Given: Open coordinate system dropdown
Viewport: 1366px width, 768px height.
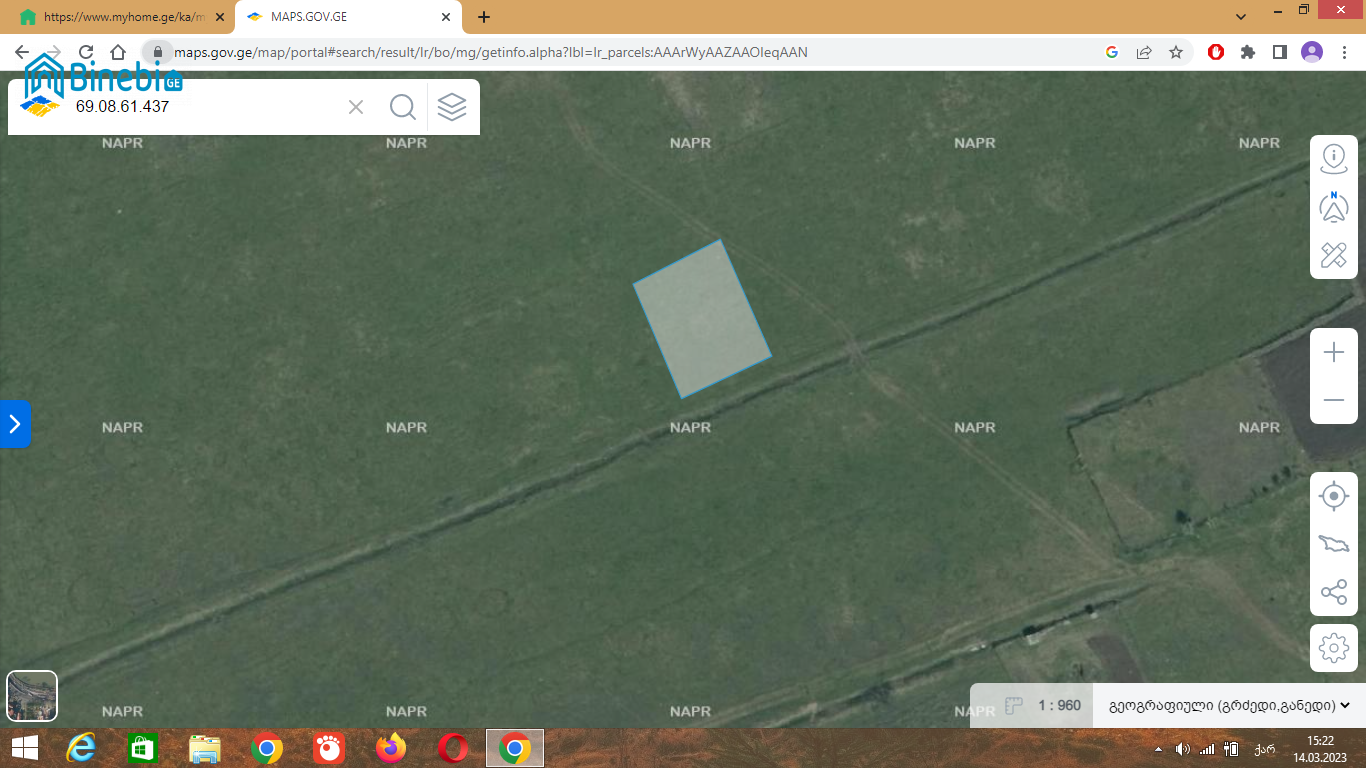Looking at the screenshot, I should pos(1229,706).
